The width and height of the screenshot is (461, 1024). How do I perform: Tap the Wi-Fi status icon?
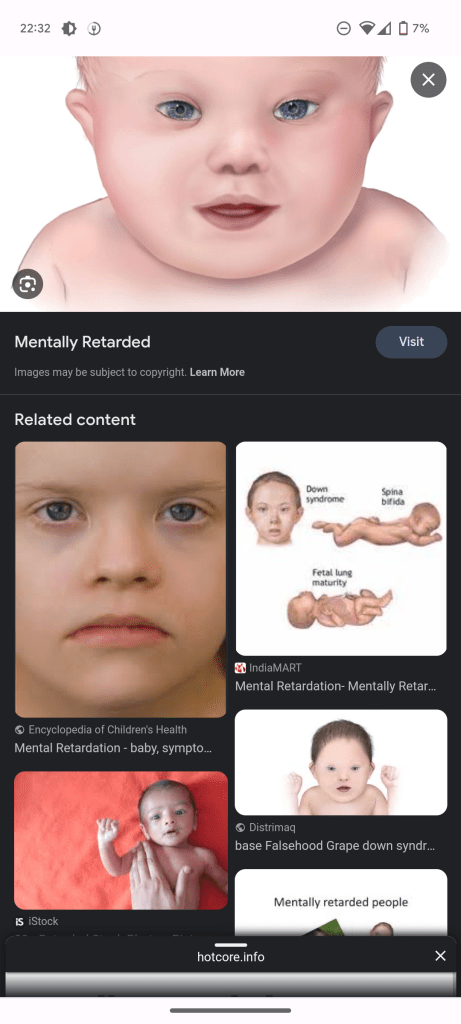pyautogui.click(x=367, y=28)
